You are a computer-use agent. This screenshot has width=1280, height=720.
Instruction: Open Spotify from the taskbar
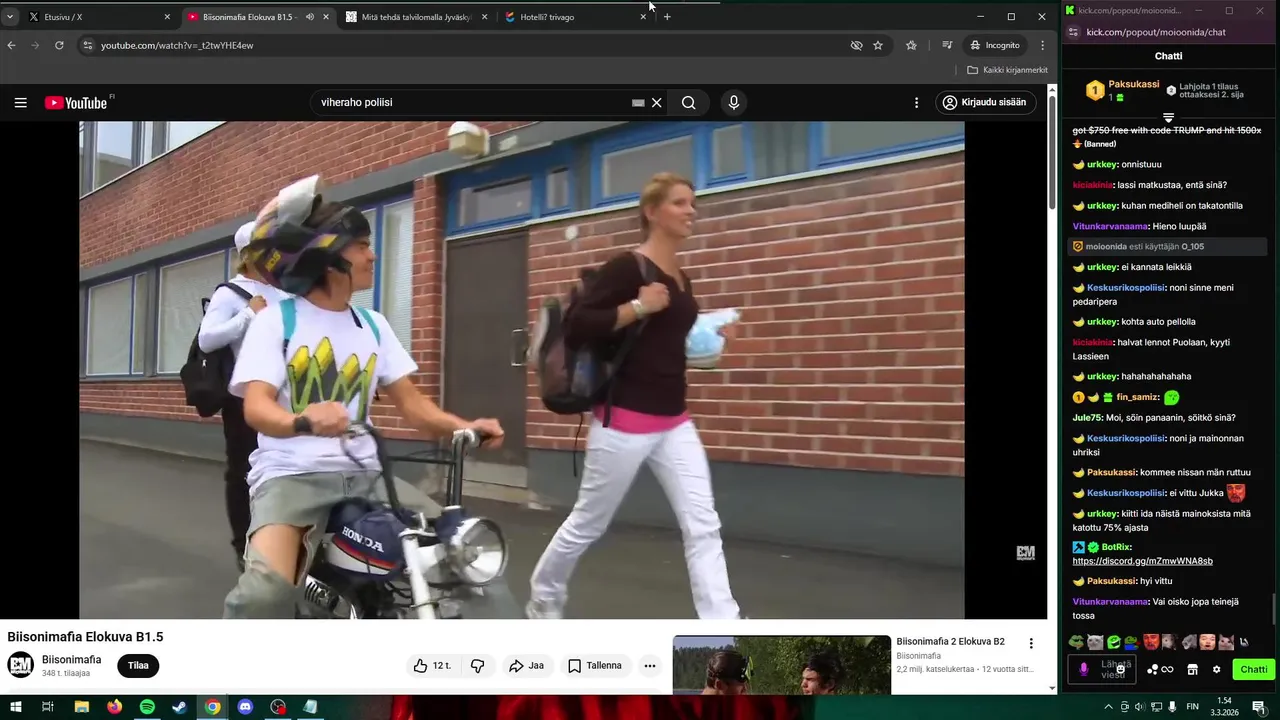[x=147, y=706]
